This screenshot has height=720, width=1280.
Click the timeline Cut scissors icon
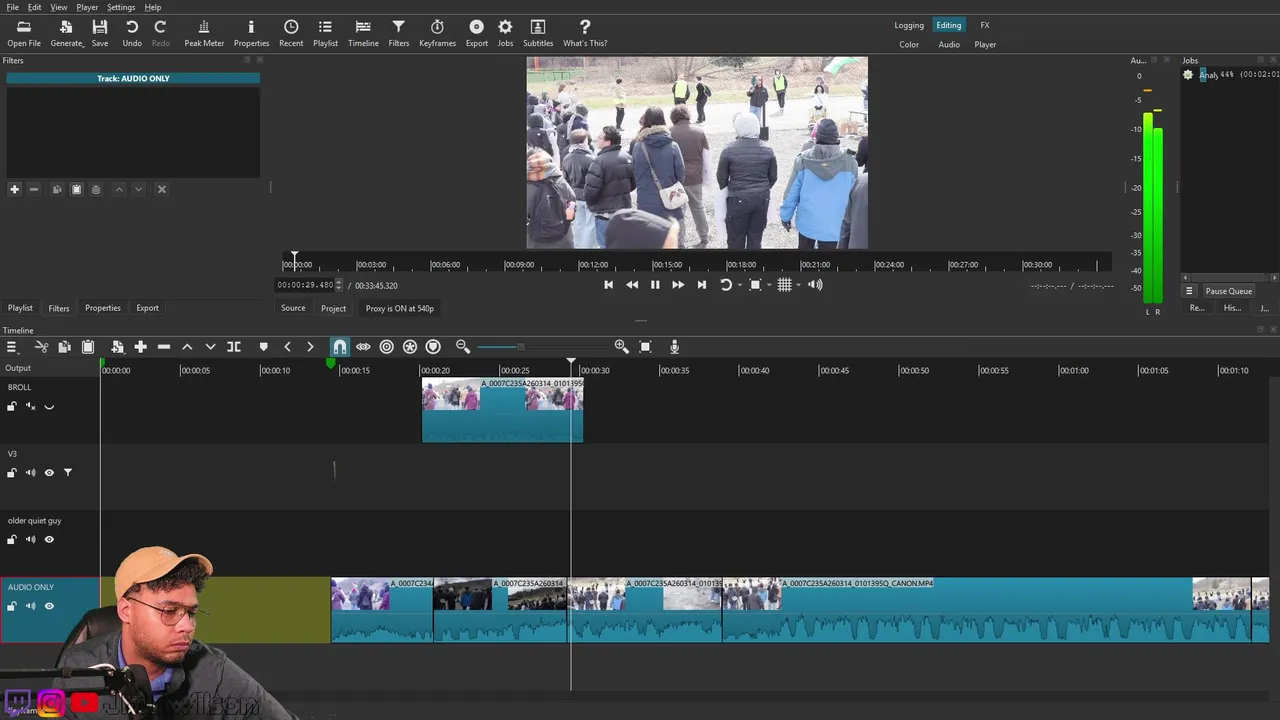pos(41,347)
